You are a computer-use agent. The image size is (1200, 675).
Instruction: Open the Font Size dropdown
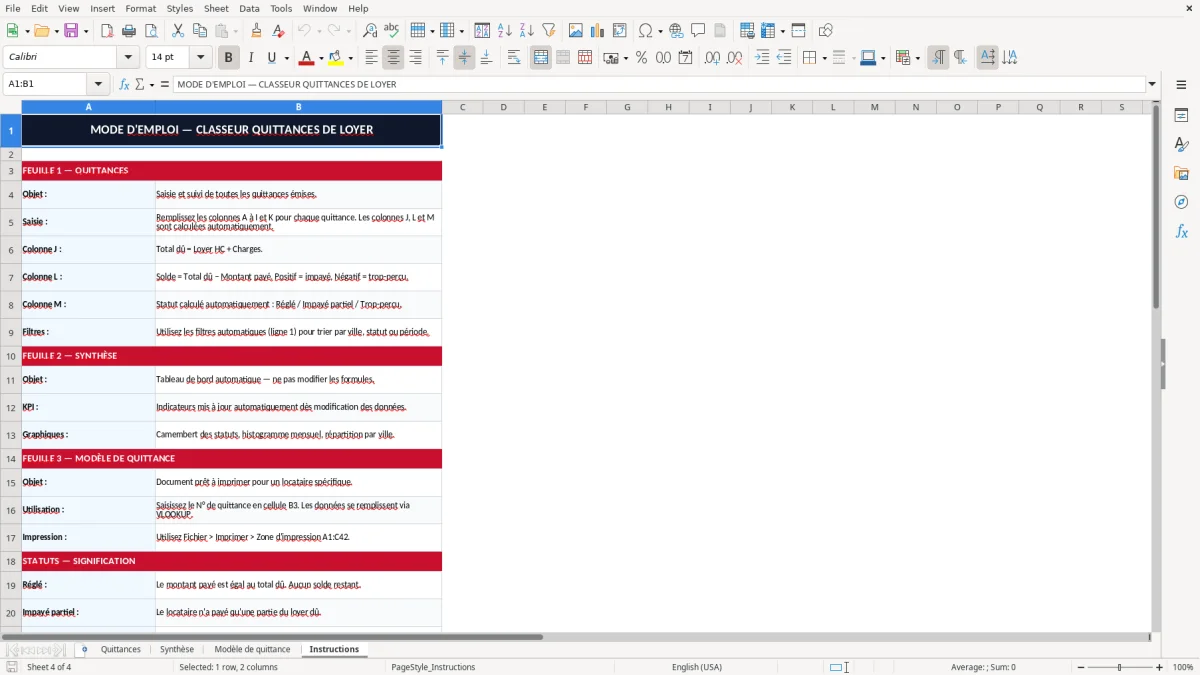coord(201,58)
